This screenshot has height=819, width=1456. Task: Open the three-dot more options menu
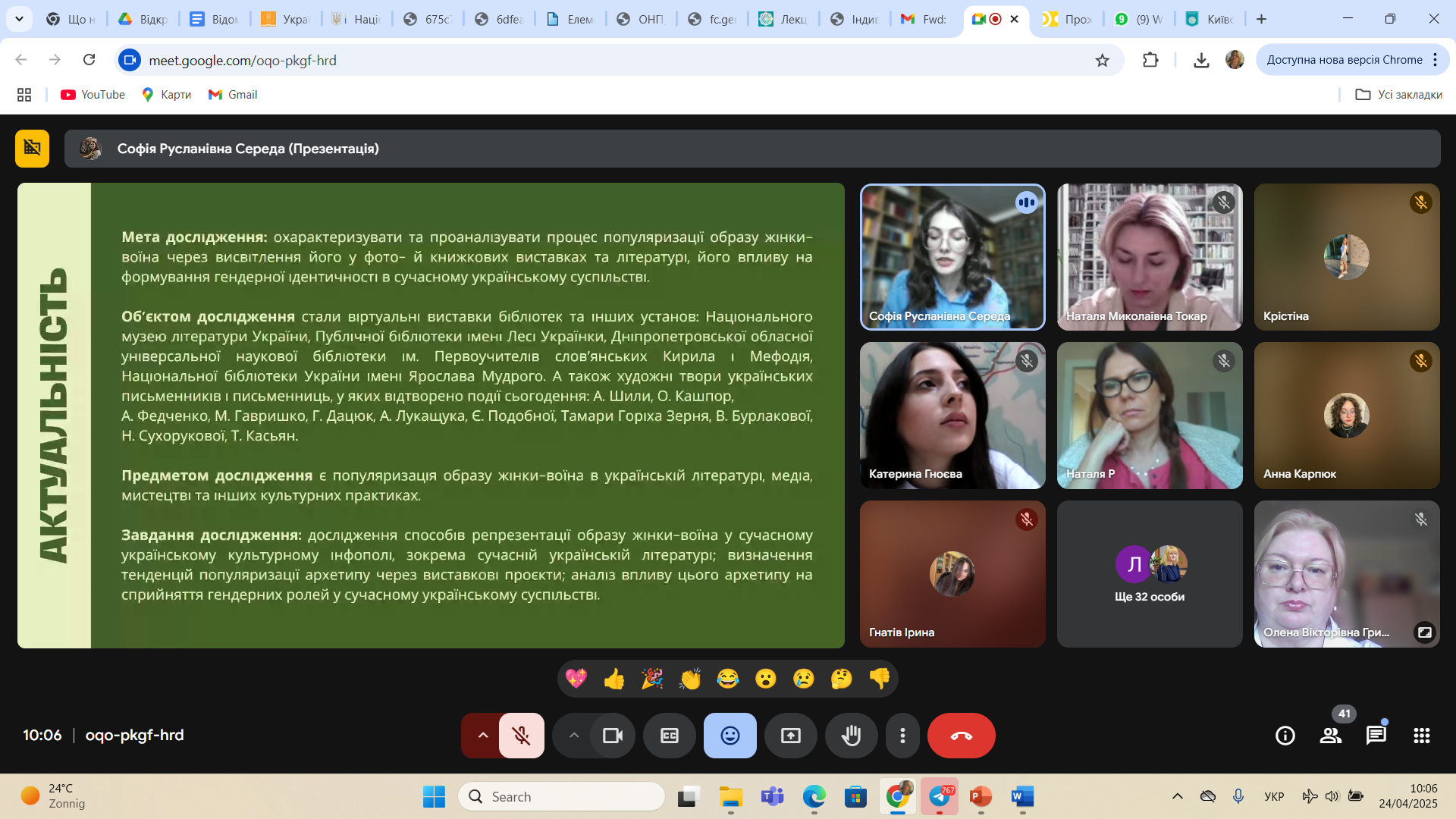coord(902,736)
